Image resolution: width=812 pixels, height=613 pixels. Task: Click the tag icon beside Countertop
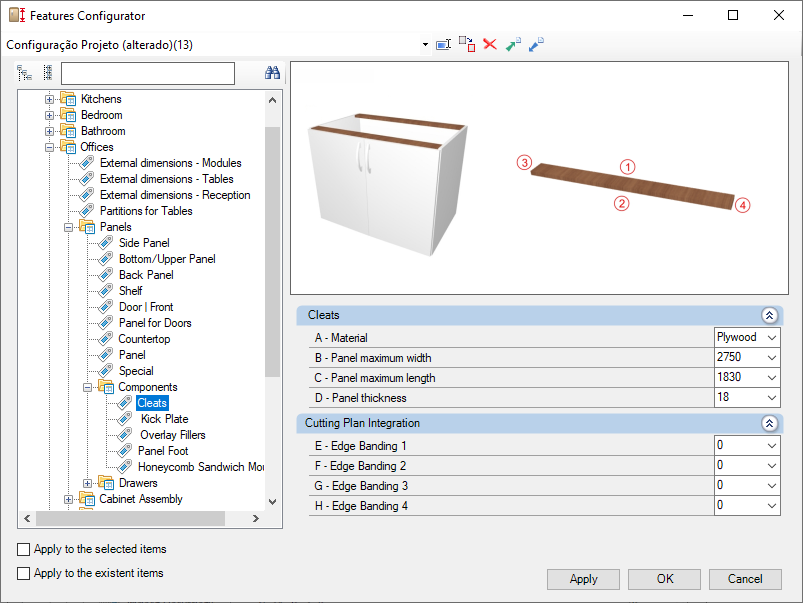(106, 339)
